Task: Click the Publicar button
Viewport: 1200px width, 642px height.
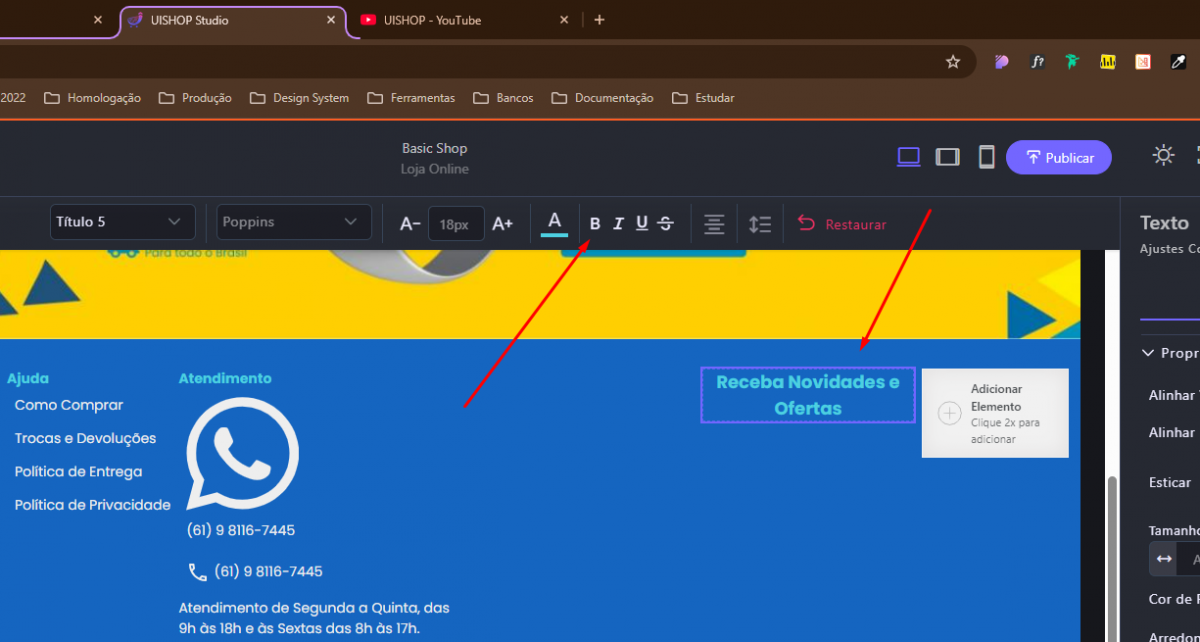Action: [1058, 158]
